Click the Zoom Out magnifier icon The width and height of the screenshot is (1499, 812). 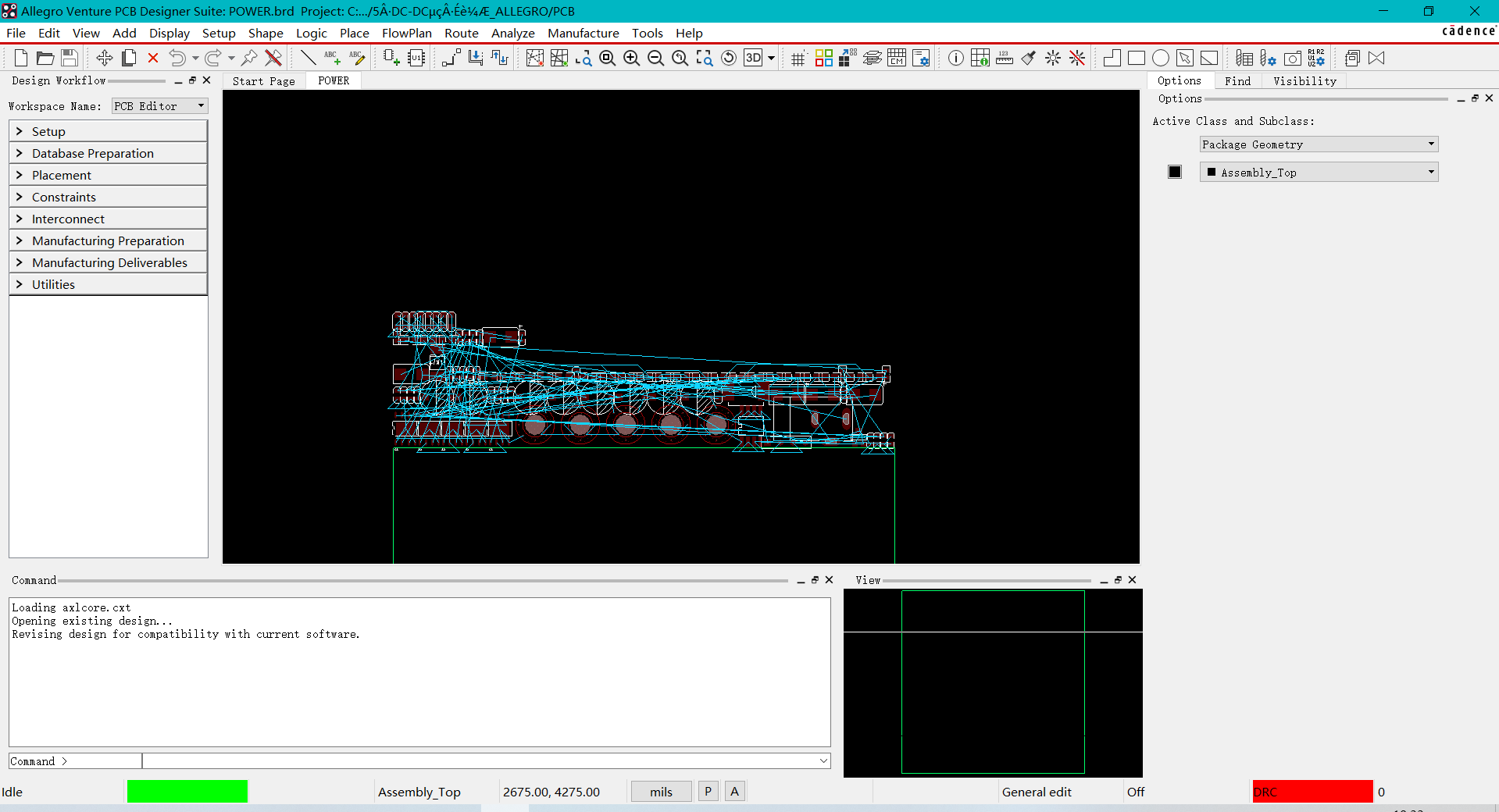point(655,58)
